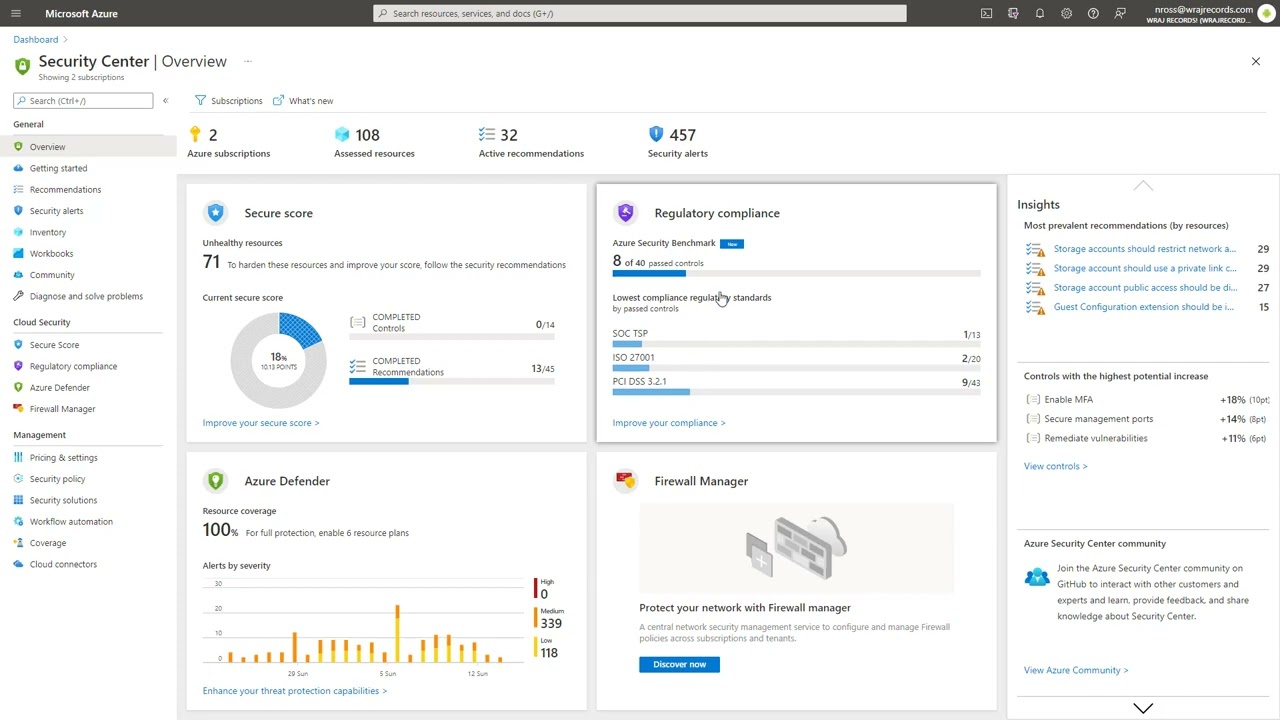Open portal settings gear
Image resolution: width=1280 pixels, height=720 pixels.
point(1066,14)
